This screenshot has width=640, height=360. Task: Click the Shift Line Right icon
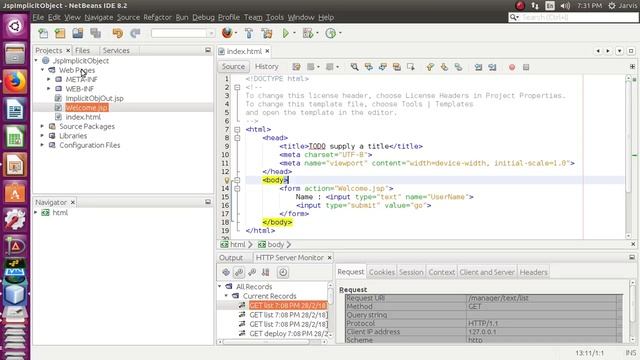coord(492,67)
